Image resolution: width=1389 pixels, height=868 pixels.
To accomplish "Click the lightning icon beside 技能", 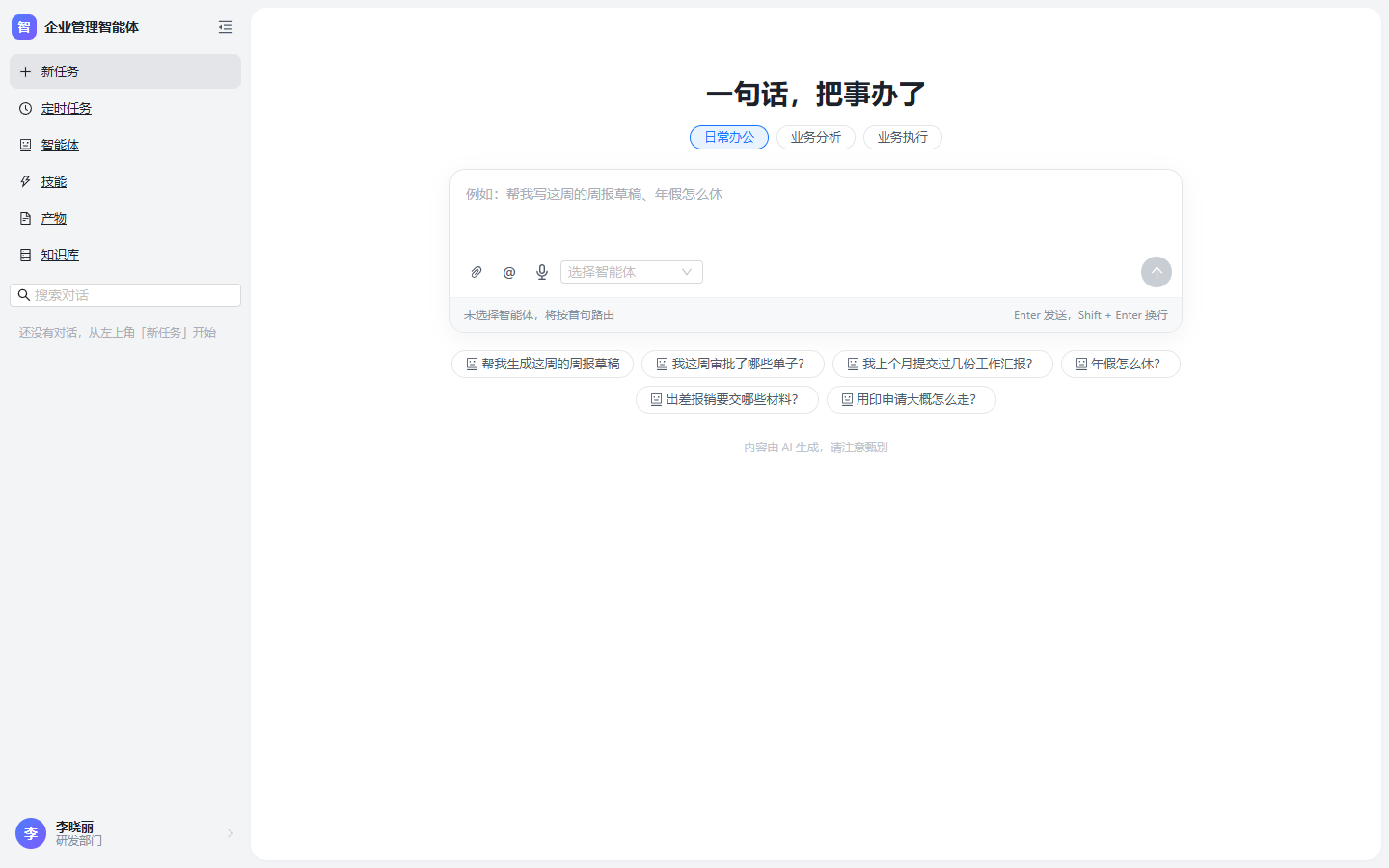I will (26, 181).
